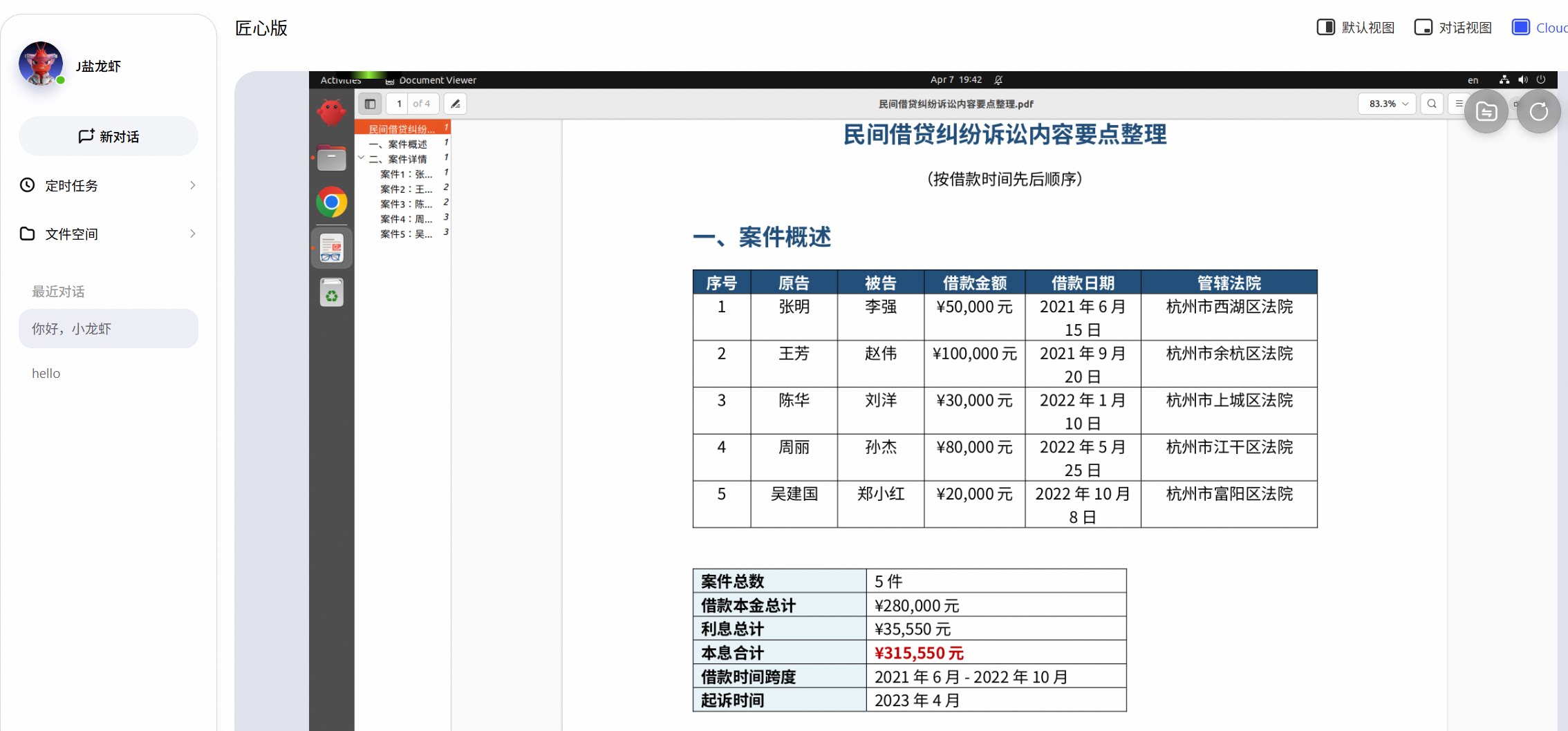Expand the 定时任务 sidebar section
This screenshot has width=1568, height=731.
pos(109,185)
